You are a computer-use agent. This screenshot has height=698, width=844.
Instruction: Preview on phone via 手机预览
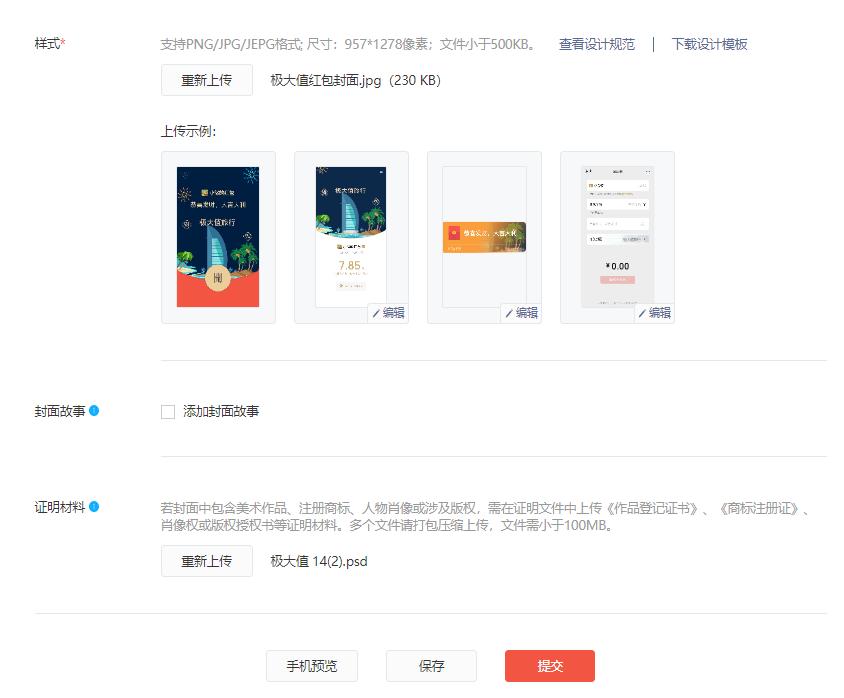click(311, 665)
